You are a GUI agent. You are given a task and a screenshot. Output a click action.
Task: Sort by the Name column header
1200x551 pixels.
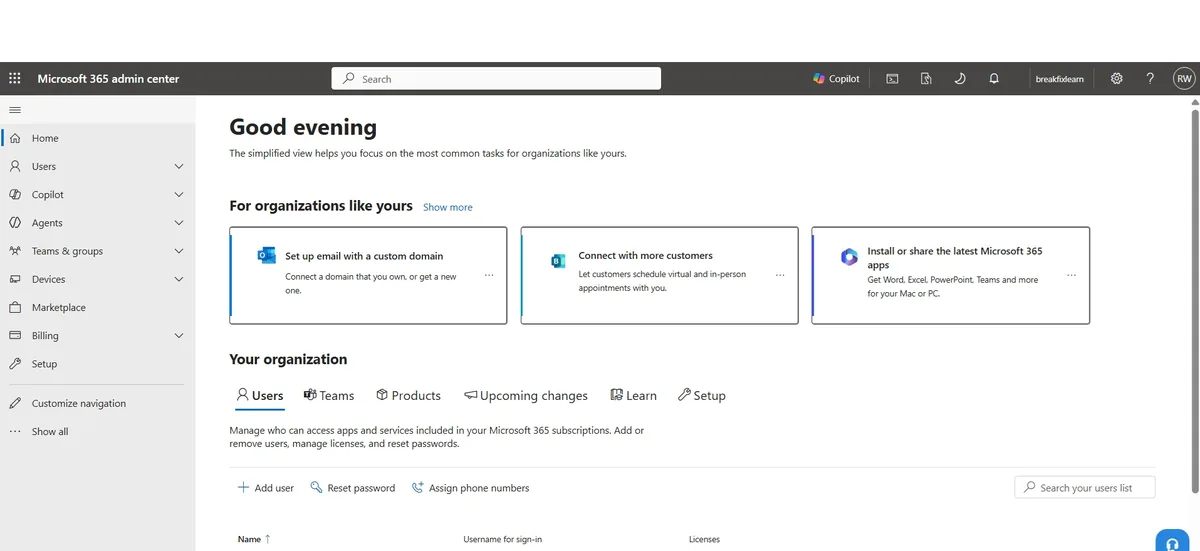pos(254,539)
